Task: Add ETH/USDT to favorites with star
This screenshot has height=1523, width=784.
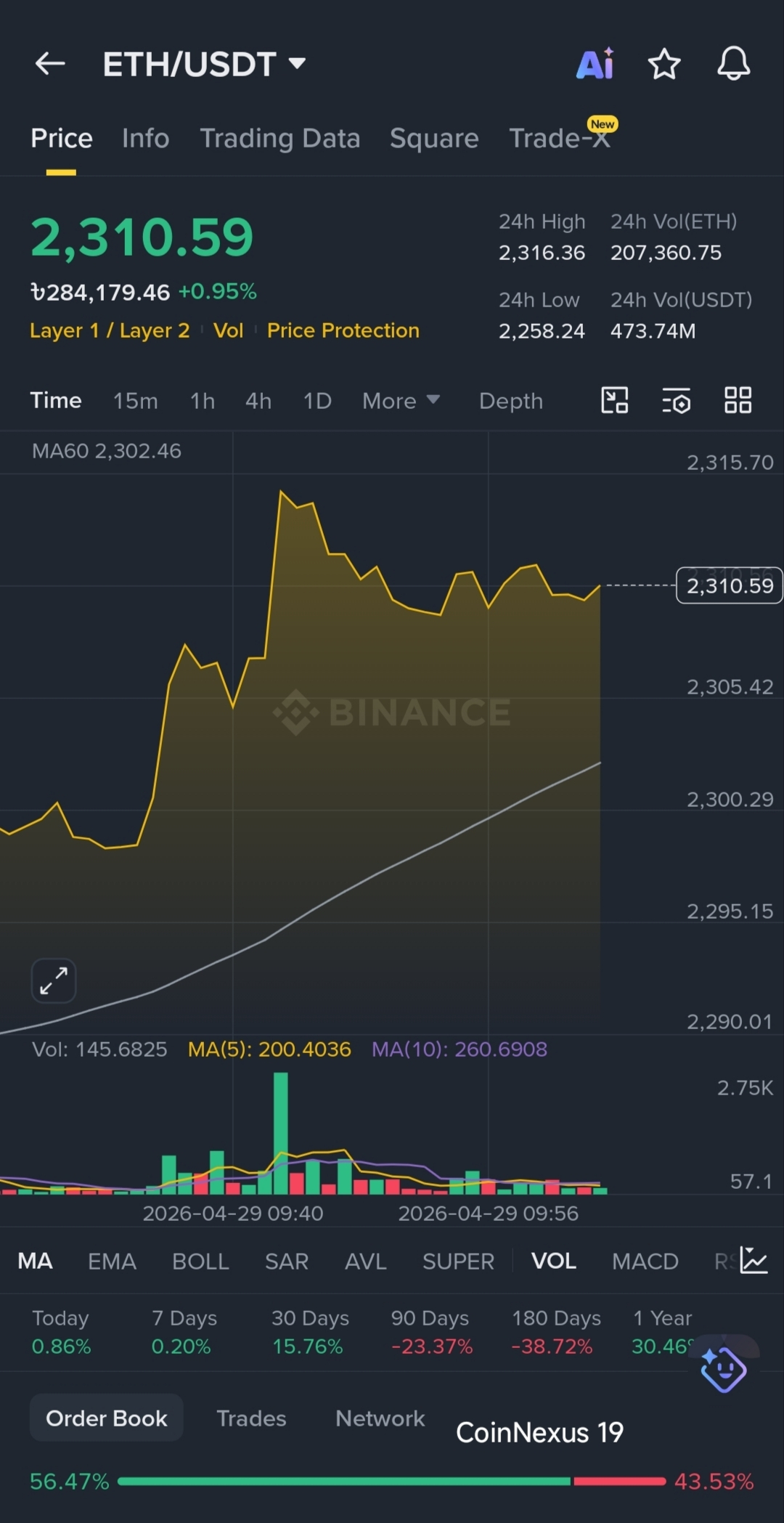Action: click(x=663, y=64)
